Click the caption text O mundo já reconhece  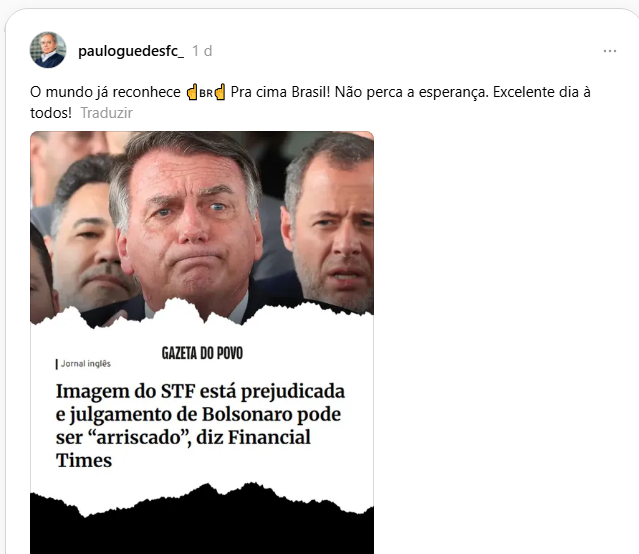(105, 92)
